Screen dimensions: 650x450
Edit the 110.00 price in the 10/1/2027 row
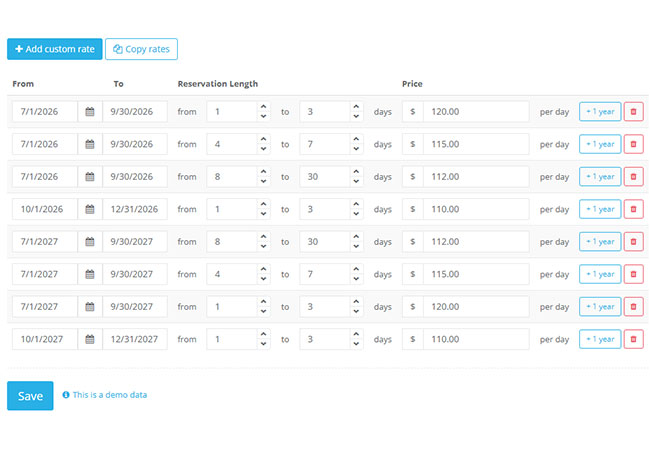[476, 339]
